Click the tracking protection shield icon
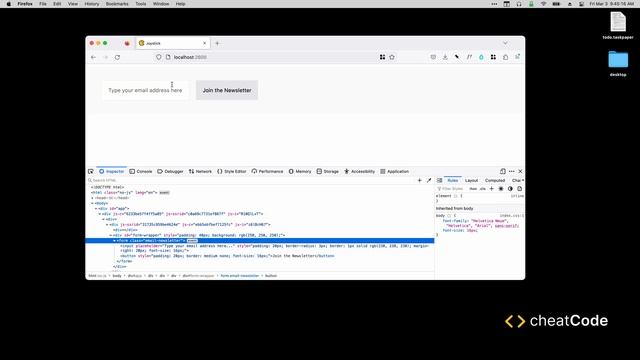Image resolution: width=640 pixels, height=360 pixels. [159, 57]
